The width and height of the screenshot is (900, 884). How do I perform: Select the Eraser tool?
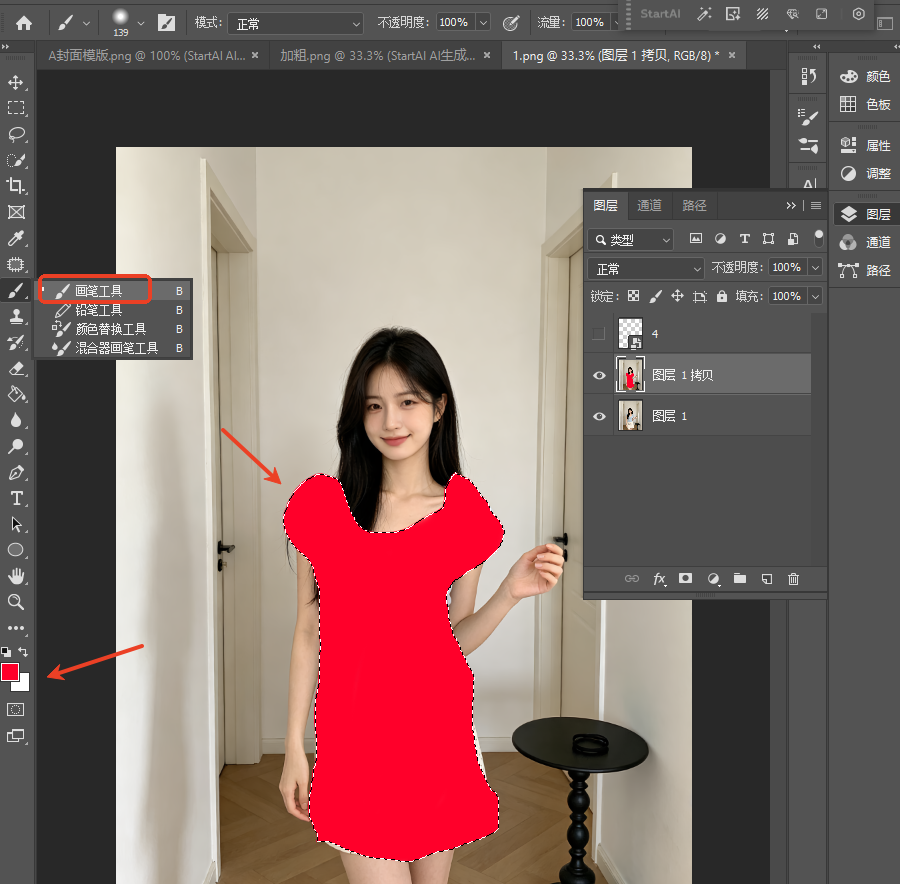point(15,369)
